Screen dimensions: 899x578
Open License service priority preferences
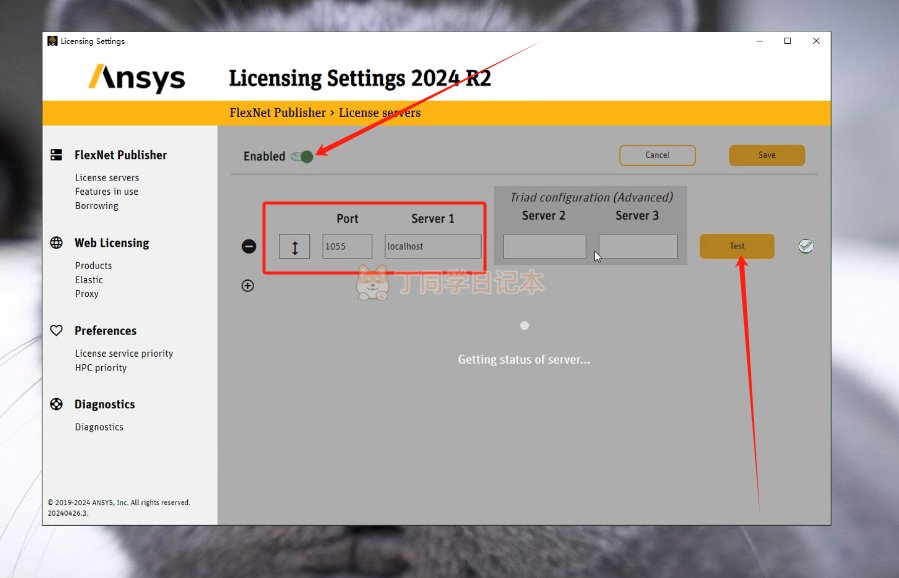tap(124, 354)
